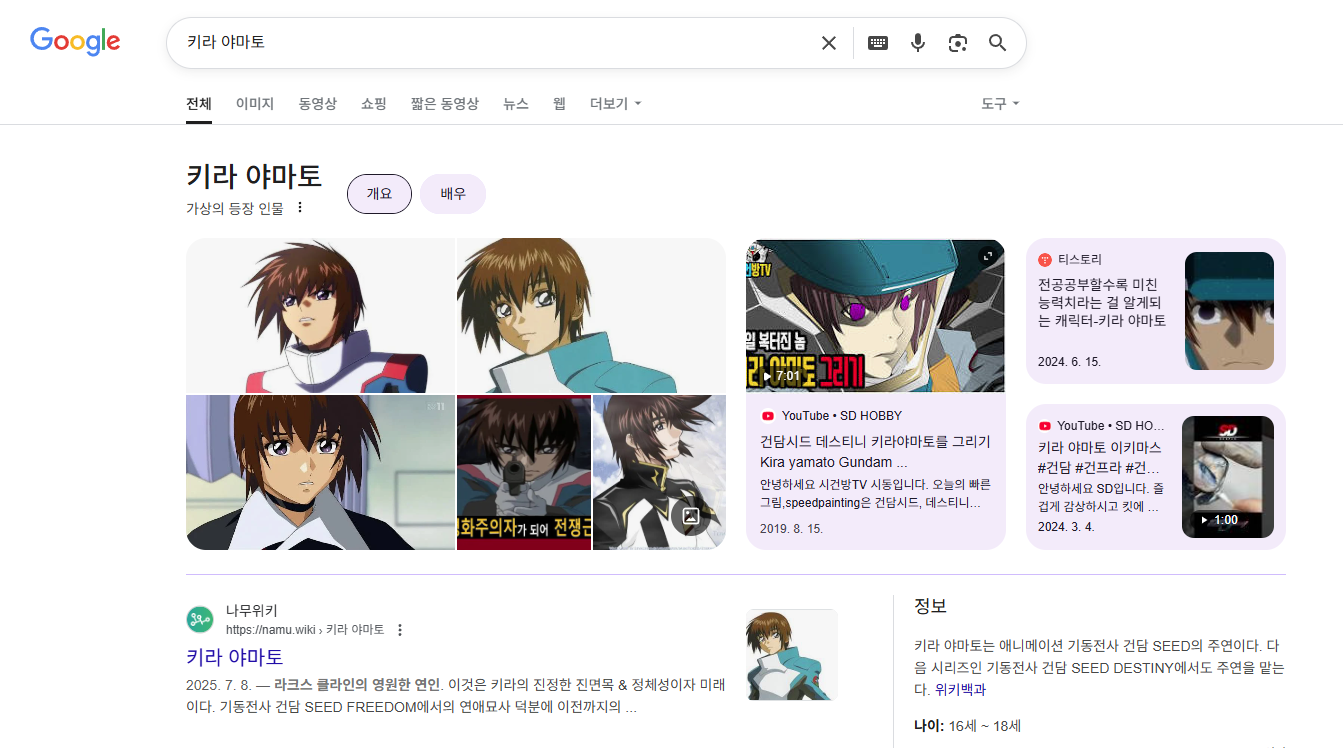Select the 개요 chip

tap(379, 194)
